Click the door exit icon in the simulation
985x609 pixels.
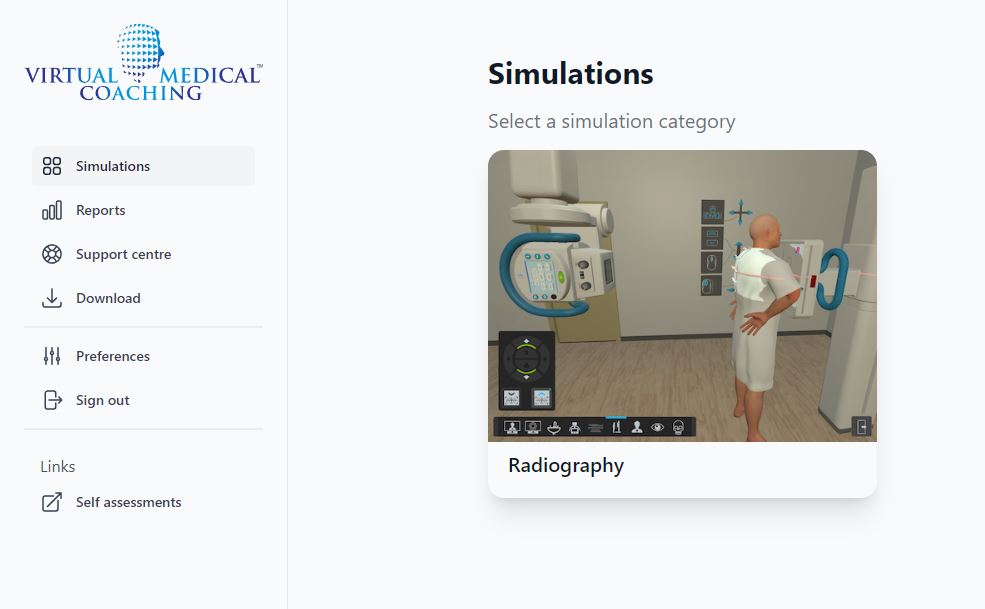(x=864, y=426)
